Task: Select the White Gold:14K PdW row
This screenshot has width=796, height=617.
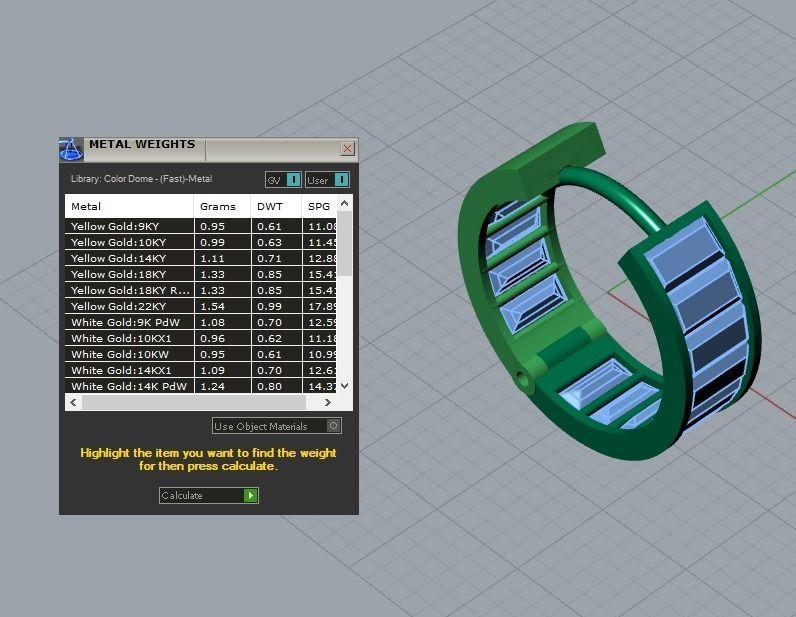Action: pyautogui.click(x=201, y=386)
